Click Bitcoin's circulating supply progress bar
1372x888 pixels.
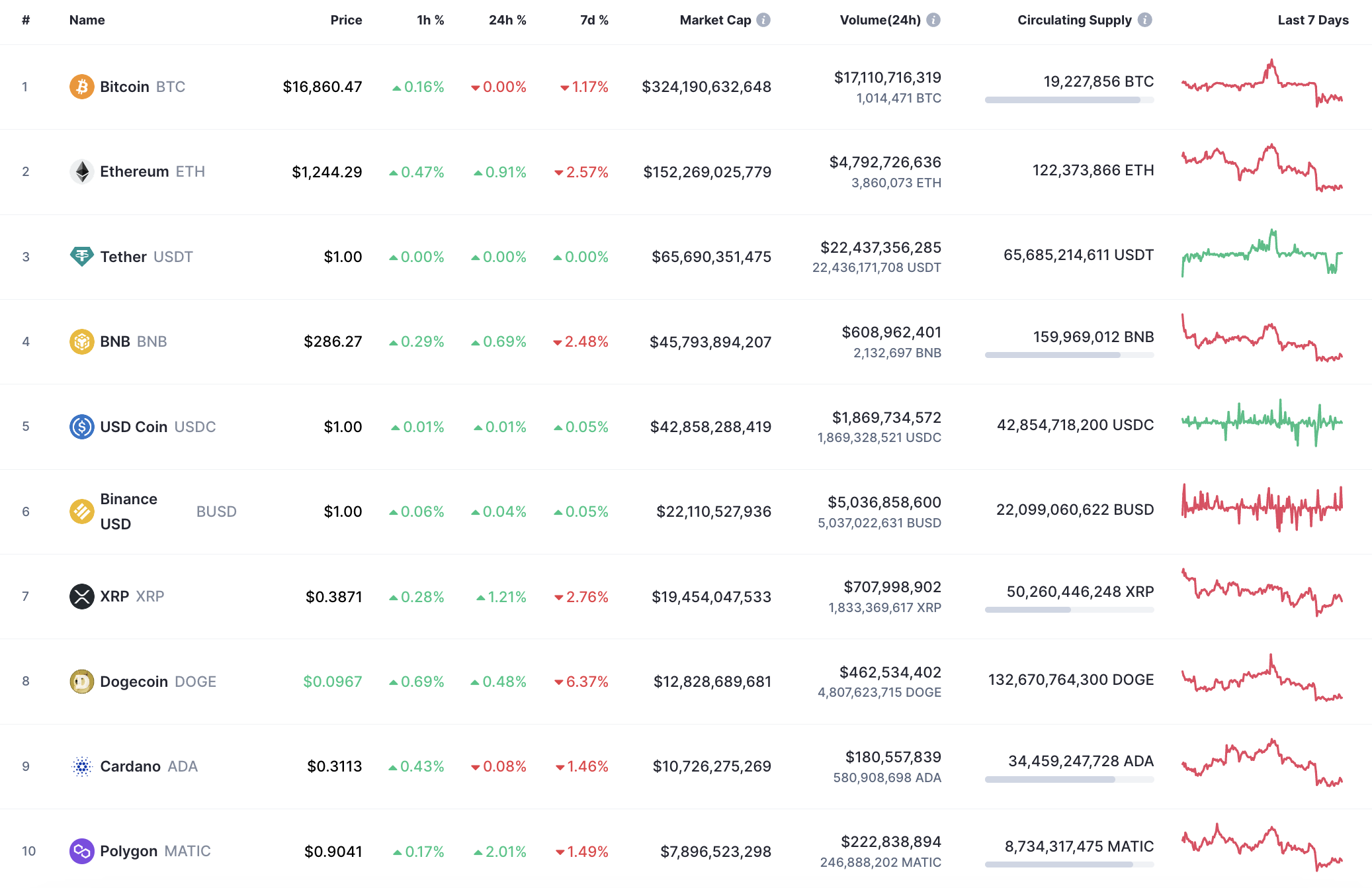point(1069,101)
